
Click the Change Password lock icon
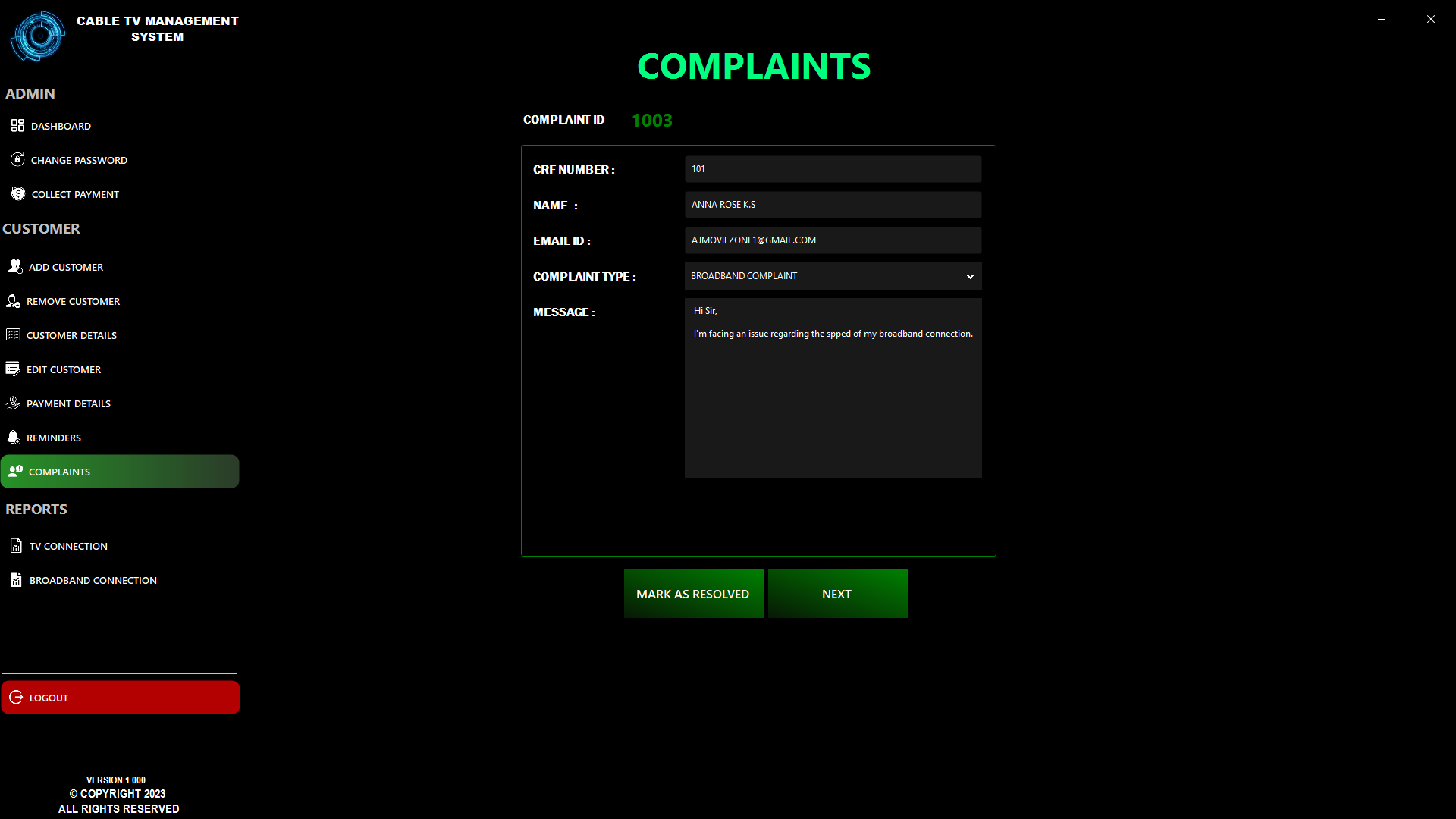[17, 159]
